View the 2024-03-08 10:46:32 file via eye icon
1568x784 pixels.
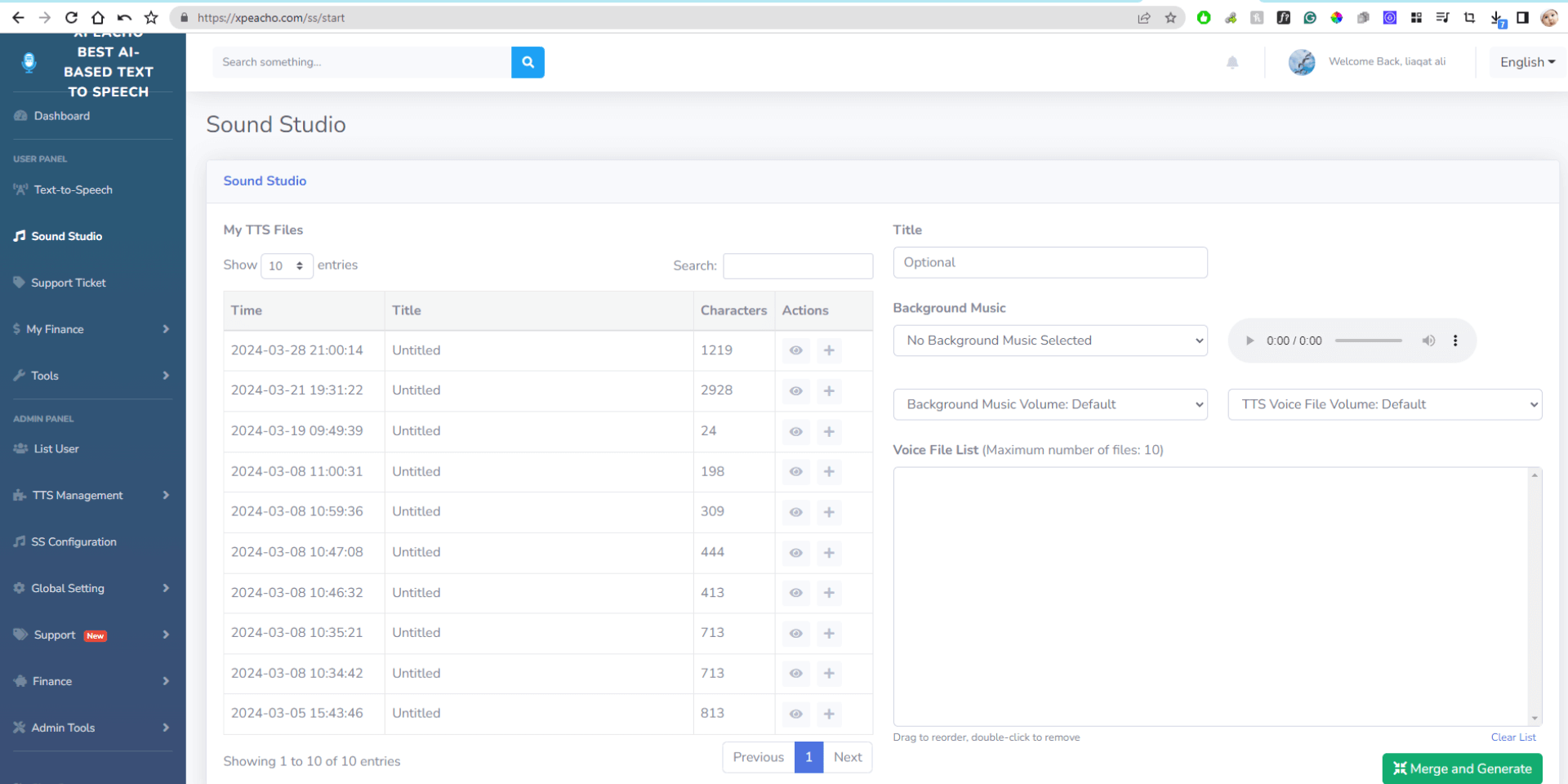[x=795, y=593]
